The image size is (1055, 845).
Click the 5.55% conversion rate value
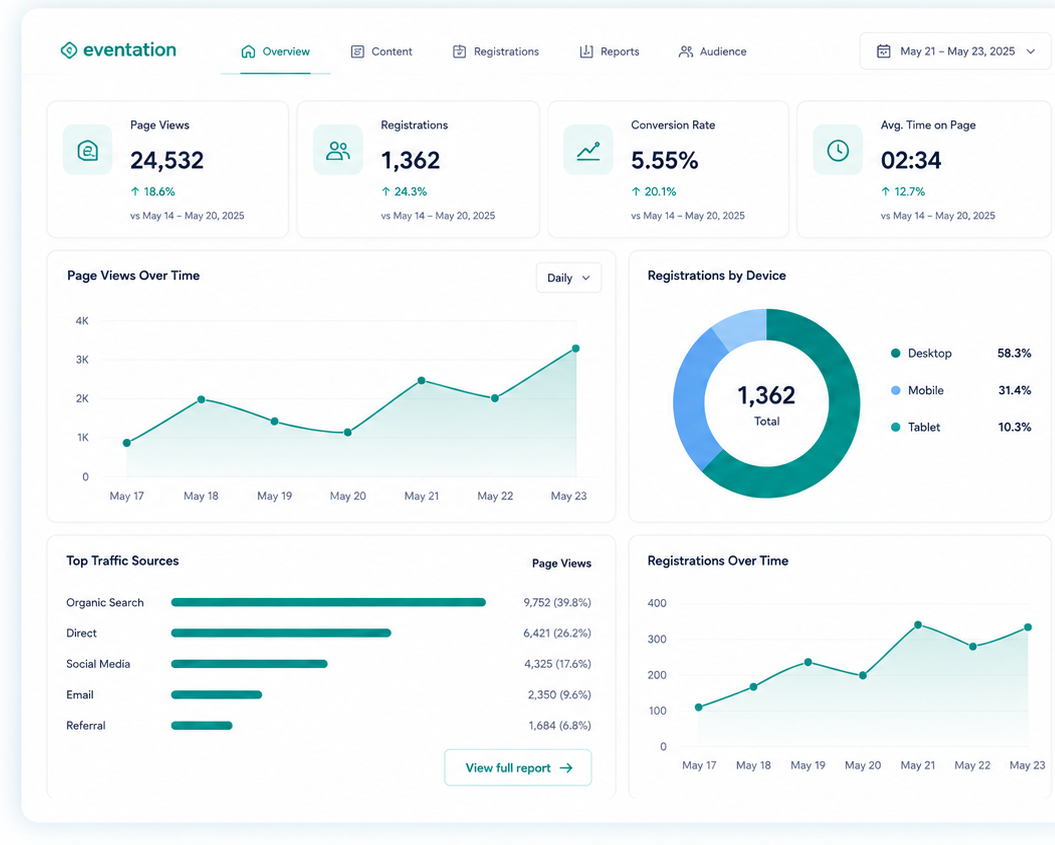(x=665, y=160)
